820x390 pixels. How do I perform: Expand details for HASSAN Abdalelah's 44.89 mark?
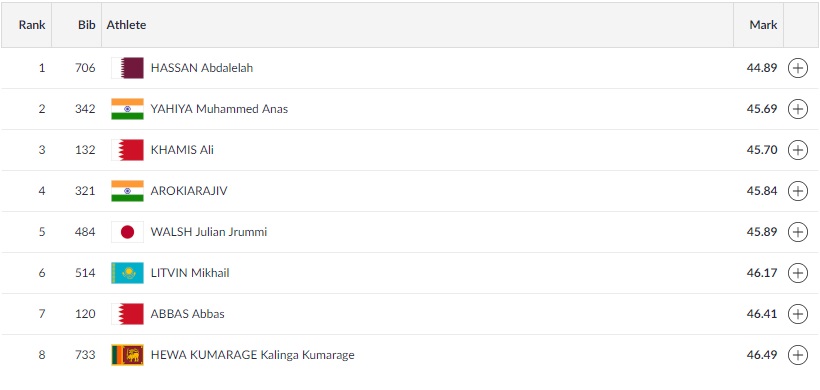tap(798, 68)
